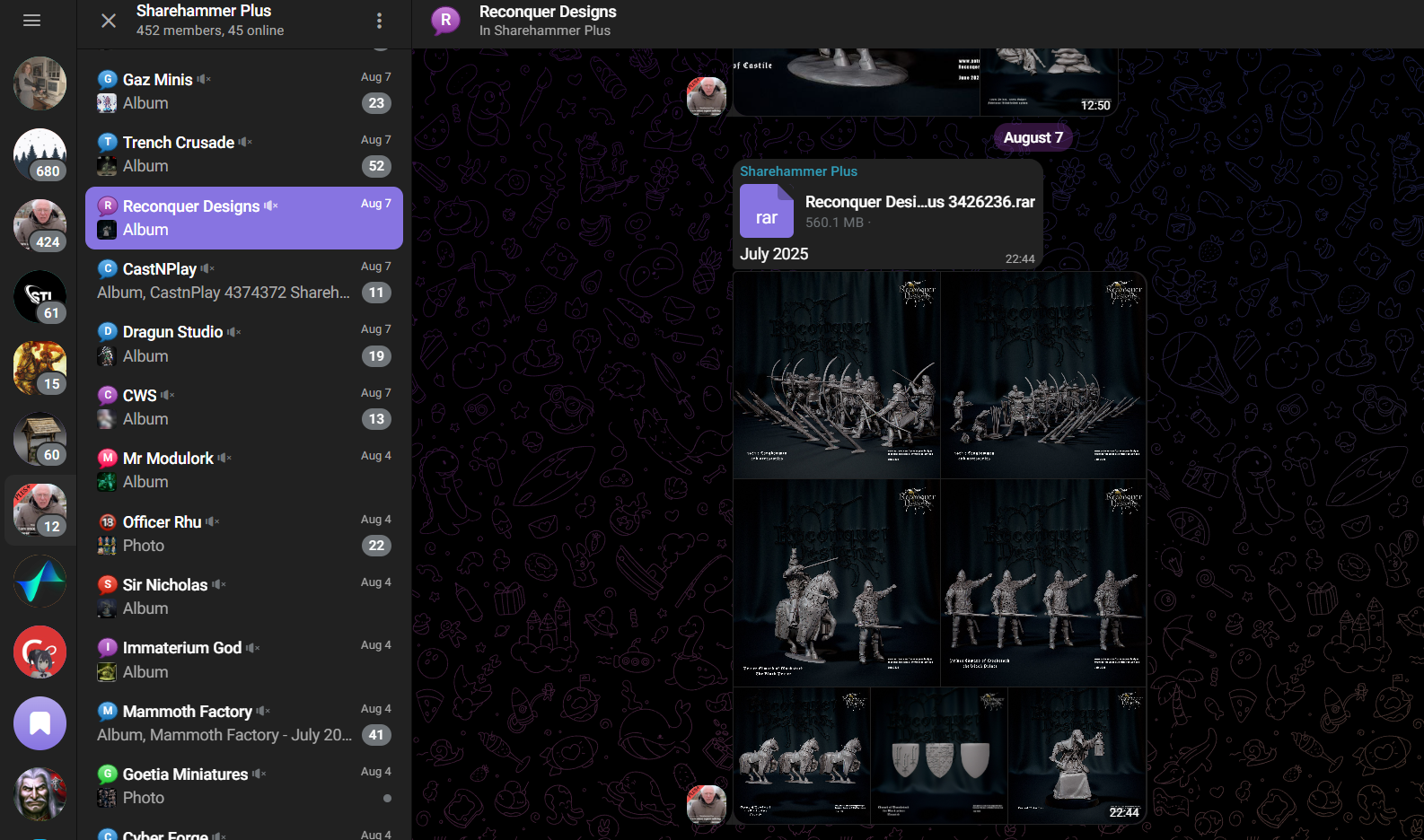Select the Reconquer Designs topic

tap(244, 218)
